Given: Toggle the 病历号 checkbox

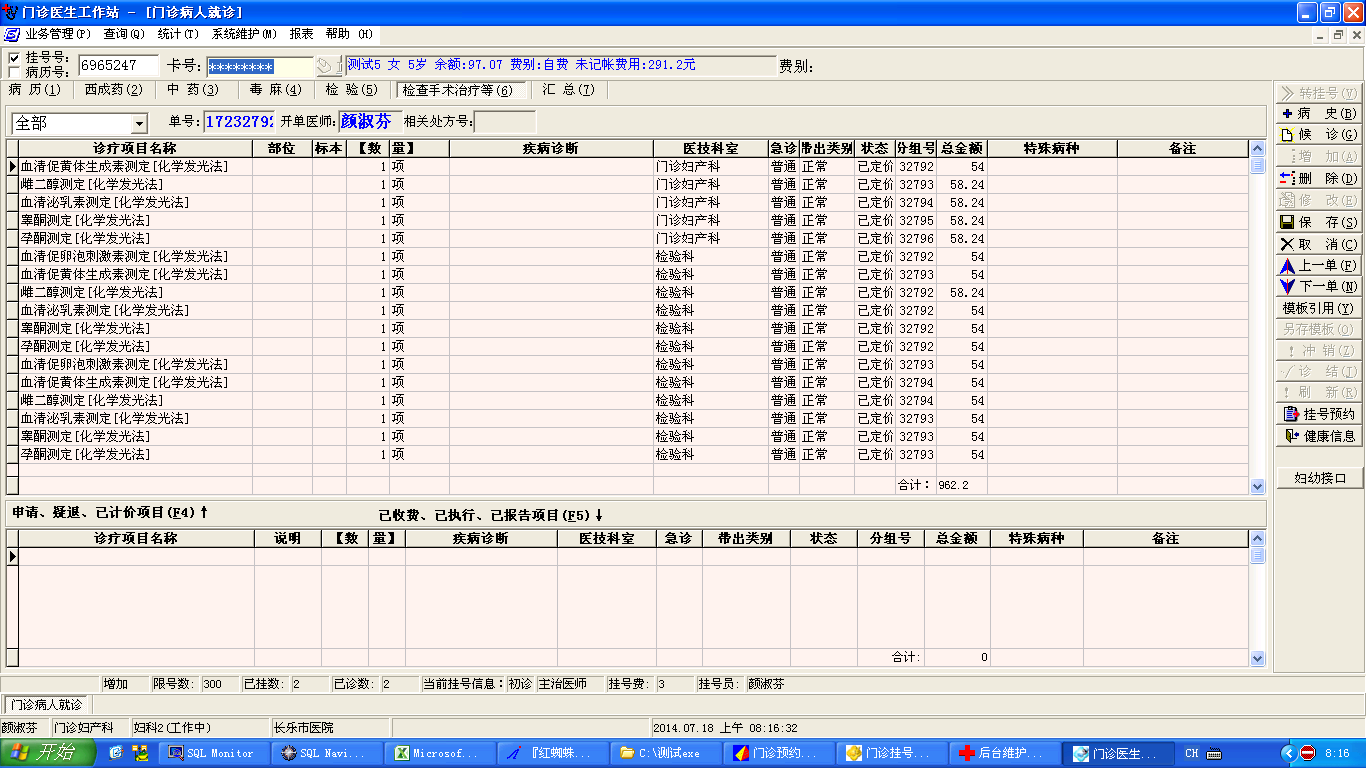Looking at the screenshot, I should coord(13,72).
